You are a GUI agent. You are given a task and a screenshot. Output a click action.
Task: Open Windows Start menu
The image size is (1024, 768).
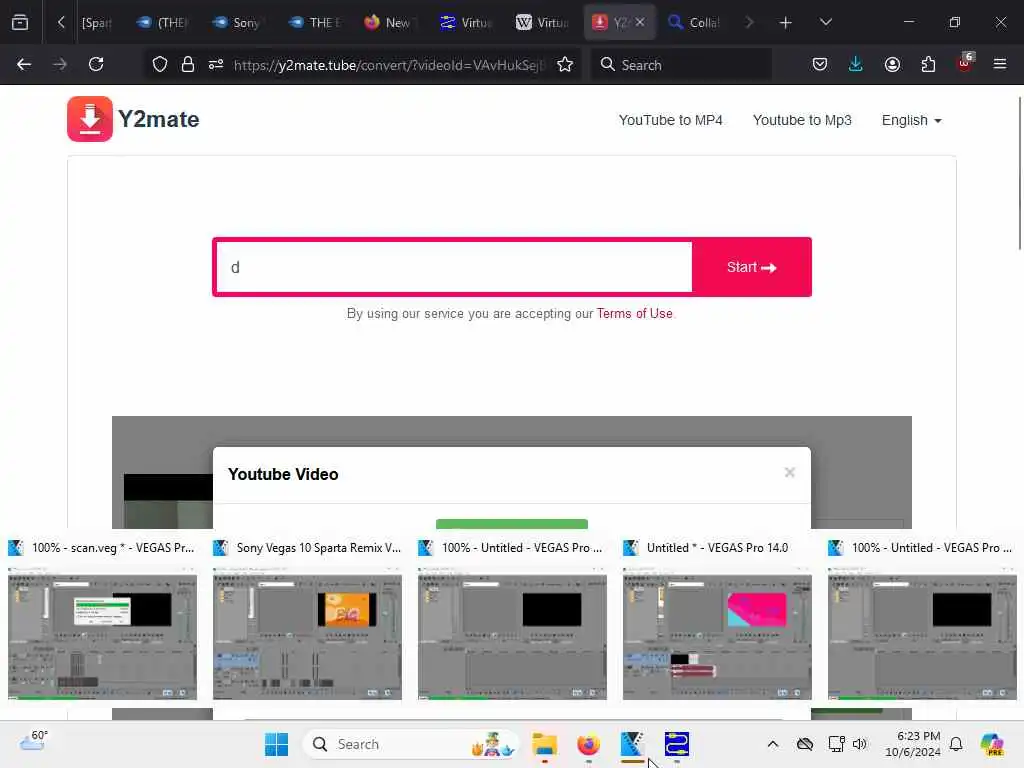276,744
